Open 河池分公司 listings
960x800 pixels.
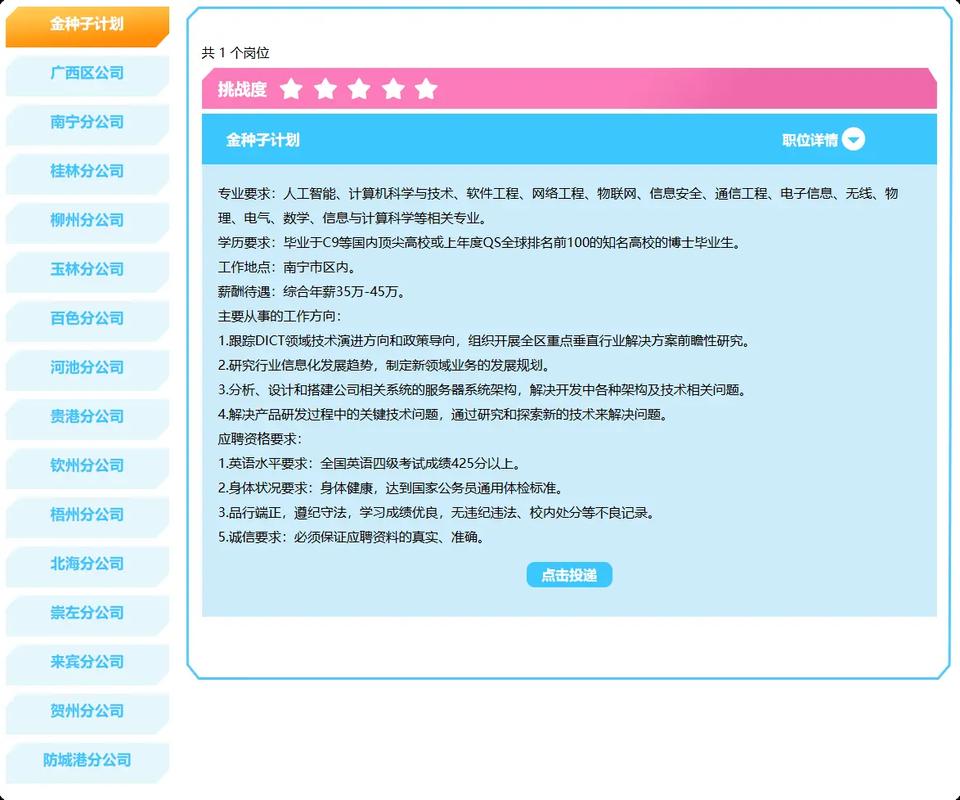[x=88, y=369]
